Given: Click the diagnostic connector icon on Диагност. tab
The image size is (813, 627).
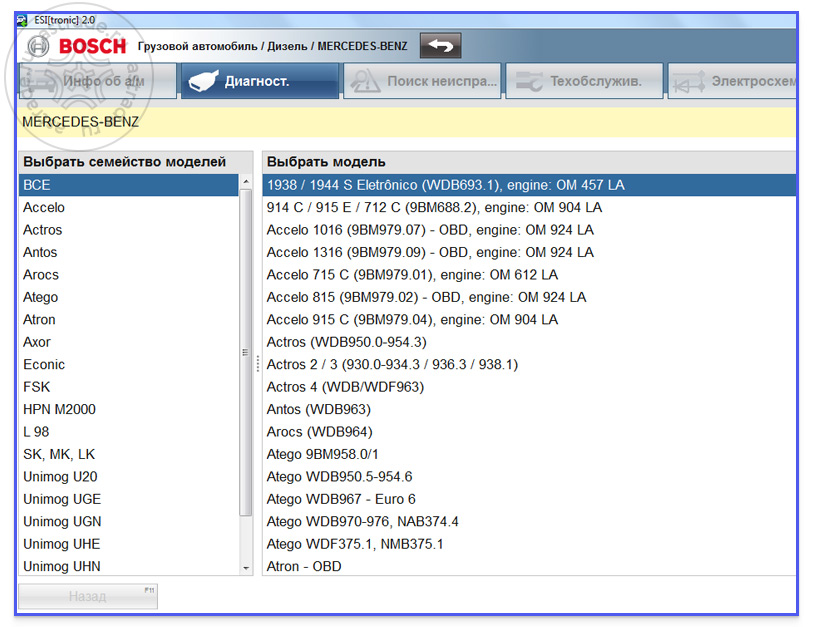Looking at the screenshot, I should 203,81.
